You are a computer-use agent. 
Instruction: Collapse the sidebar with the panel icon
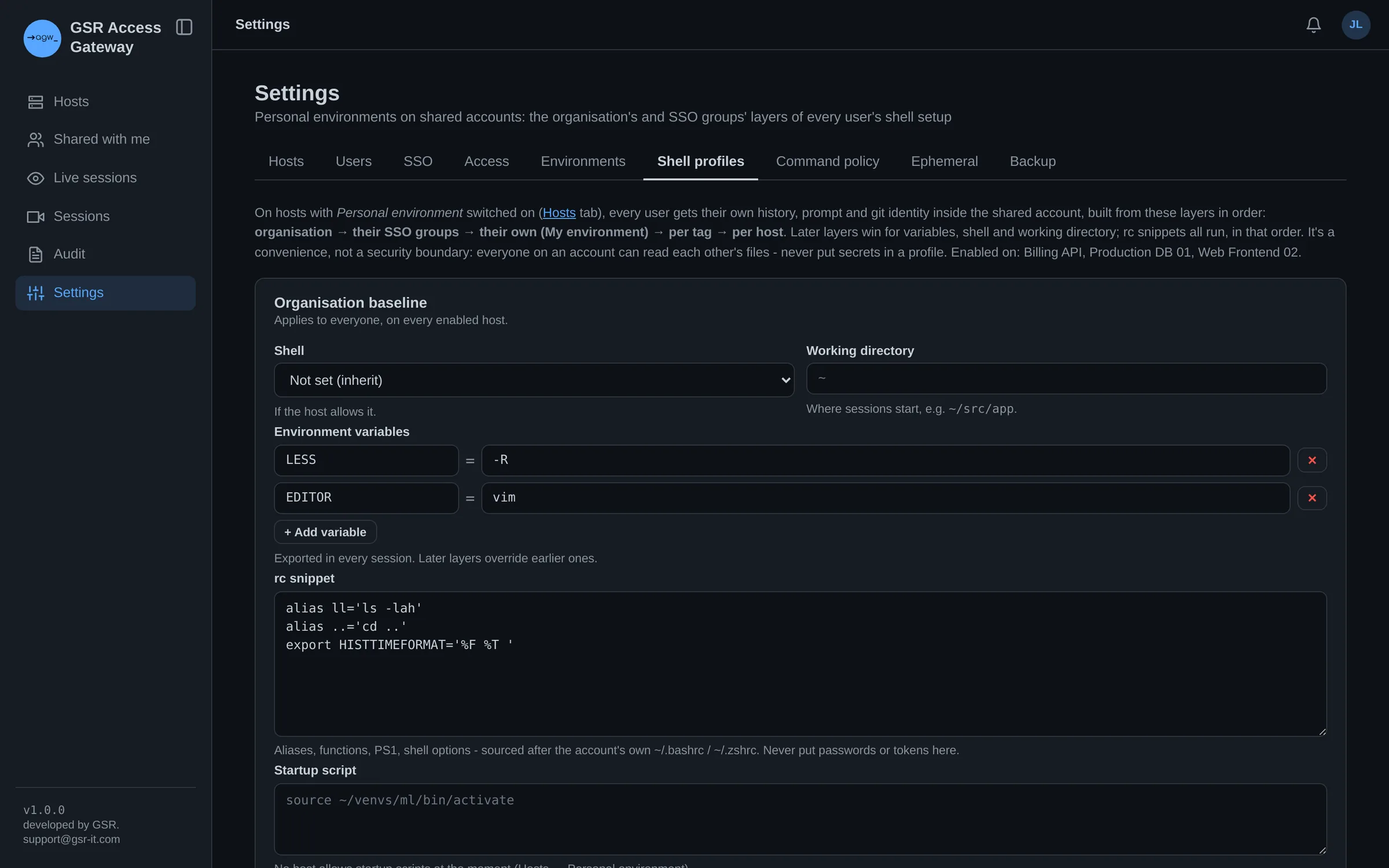tap(184, 27)
